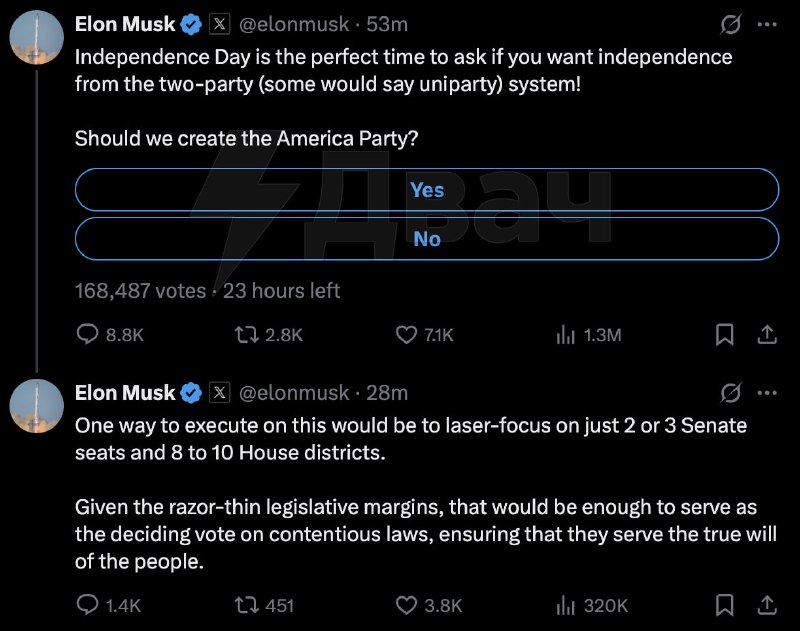Reply to the Independence Day poll tweet
This screenshot has height=631, width=800.
point(110,335)
